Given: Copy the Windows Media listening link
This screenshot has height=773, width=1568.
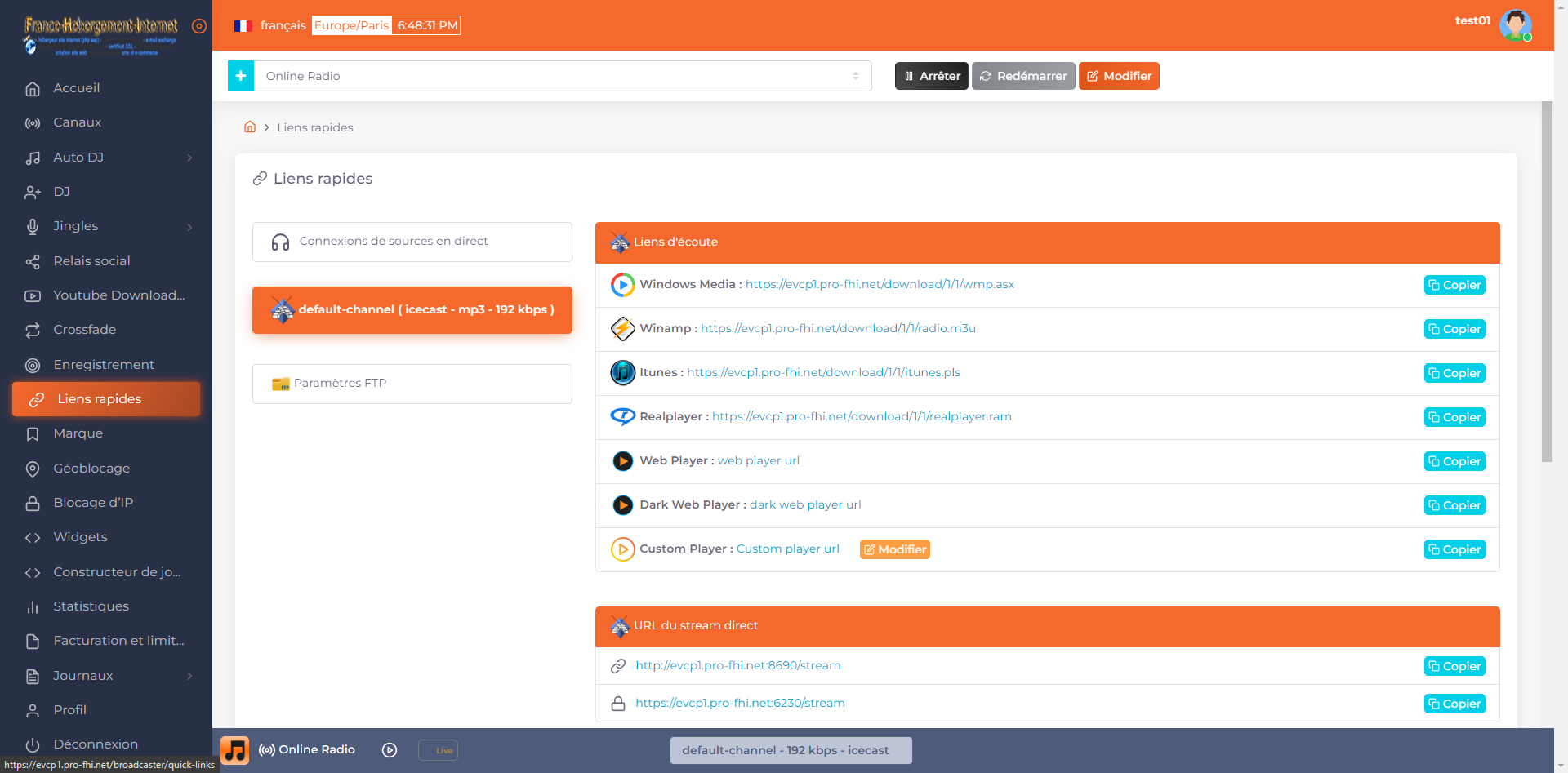Looking at the screenshot, I should (x=1454, y=285).
